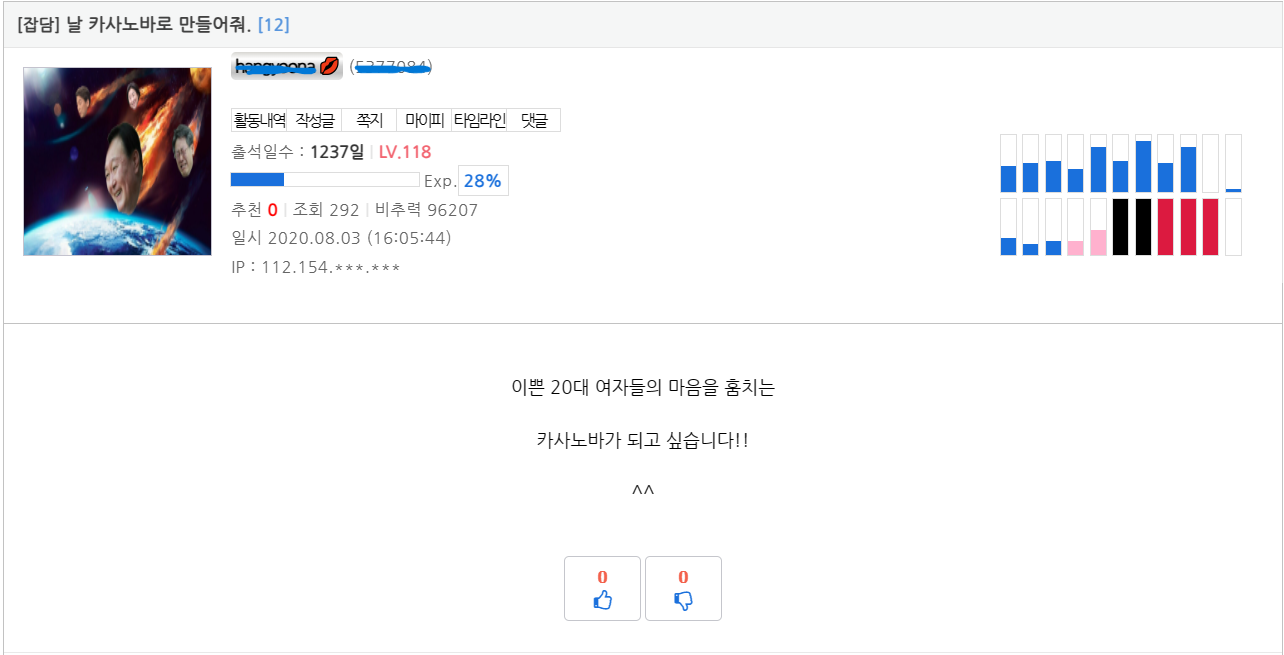
Task: View the 댓글 comments tab
Action: [x=534, y=120]
